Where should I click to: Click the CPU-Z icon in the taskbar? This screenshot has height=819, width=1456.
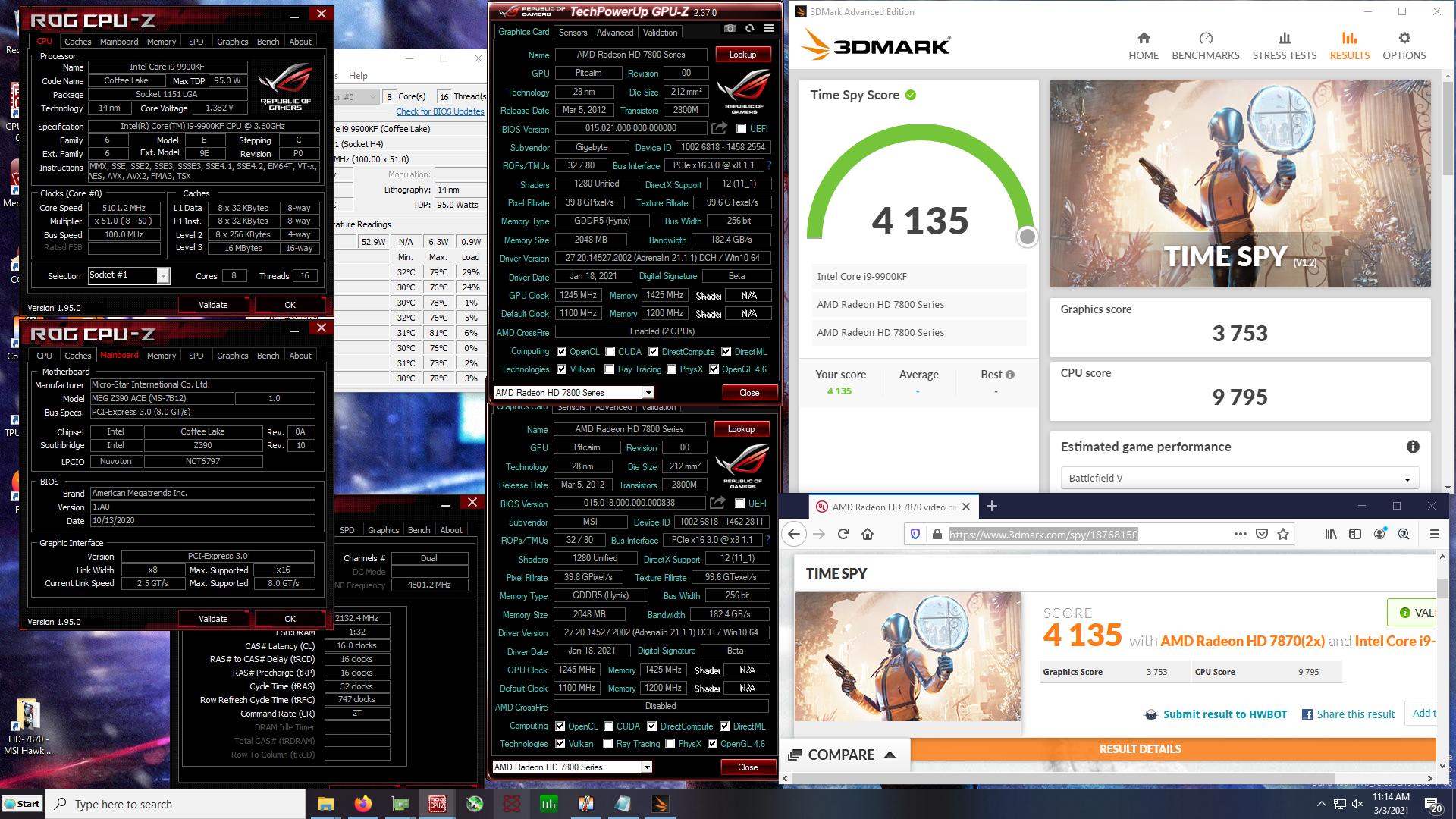click(438, 804)
